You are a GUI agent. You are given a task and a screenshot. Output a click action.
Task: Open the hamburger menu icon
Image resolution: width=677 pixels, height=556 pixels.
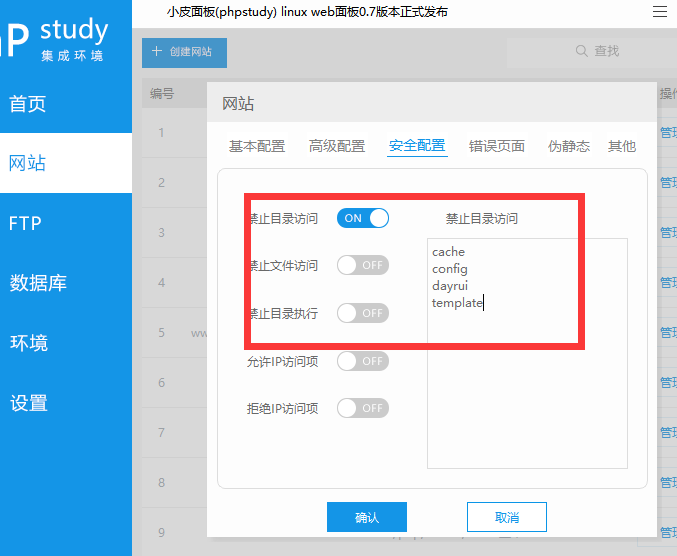(659, 11)
